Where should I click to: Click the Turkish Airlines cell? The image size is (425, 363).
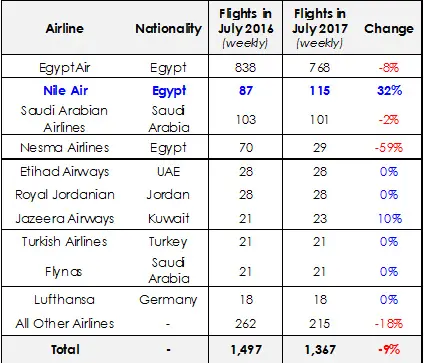click(65, 241)
